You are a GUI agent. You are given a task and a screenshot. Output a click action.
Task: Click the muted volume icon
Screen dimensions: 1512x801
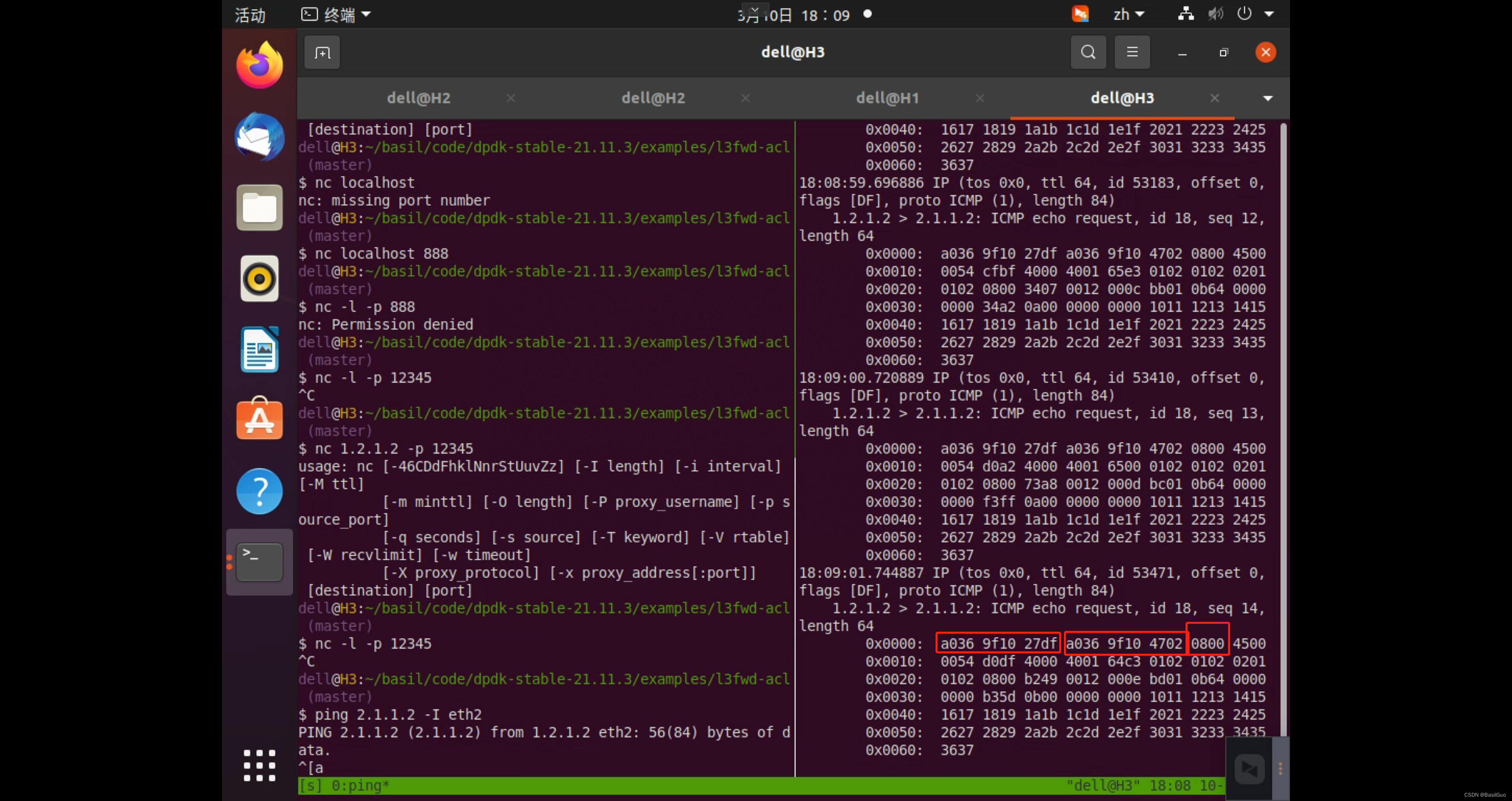point(1216,14)
